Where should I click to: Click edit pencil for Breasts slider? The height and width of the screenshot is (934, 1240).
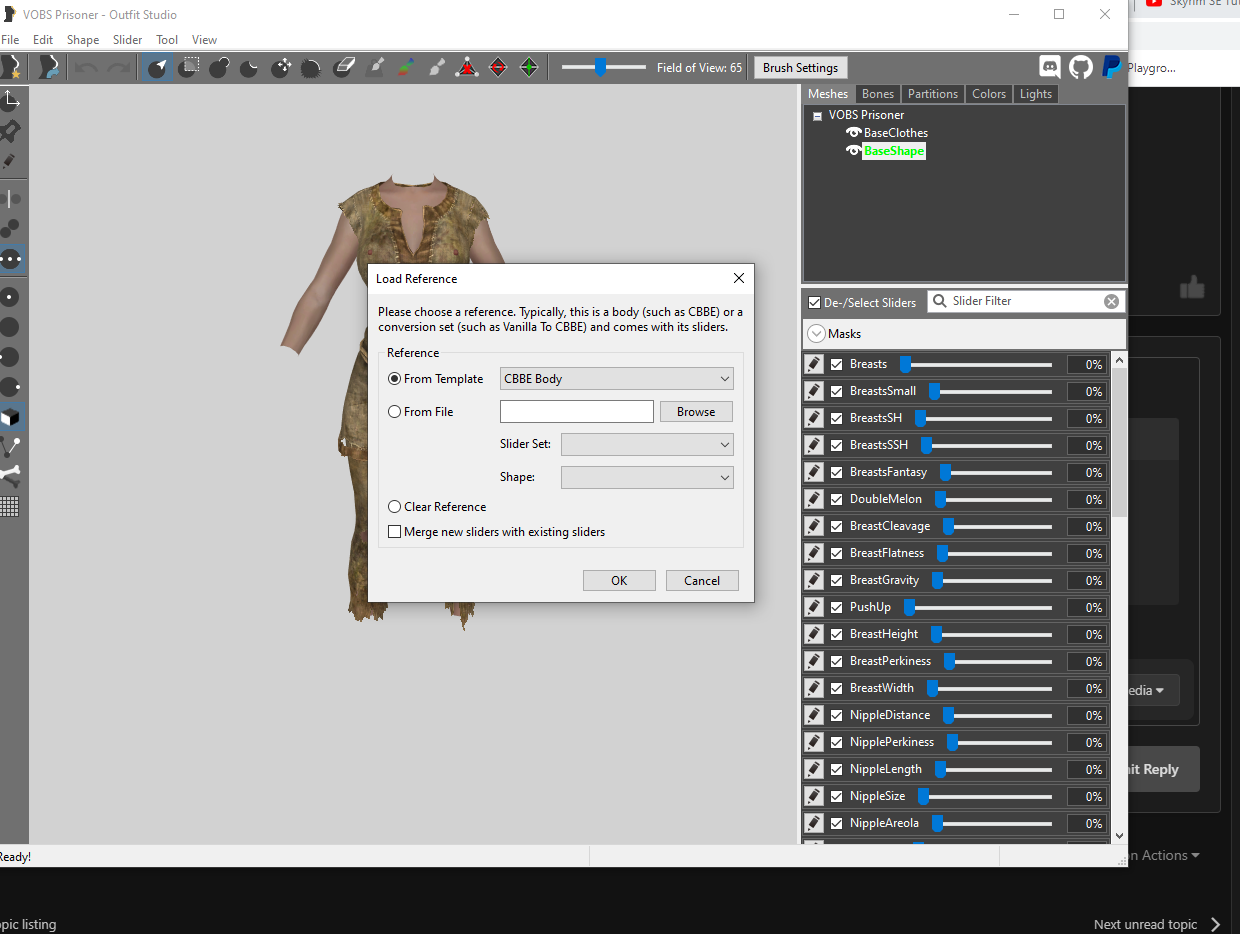click(x=814, y=364)
